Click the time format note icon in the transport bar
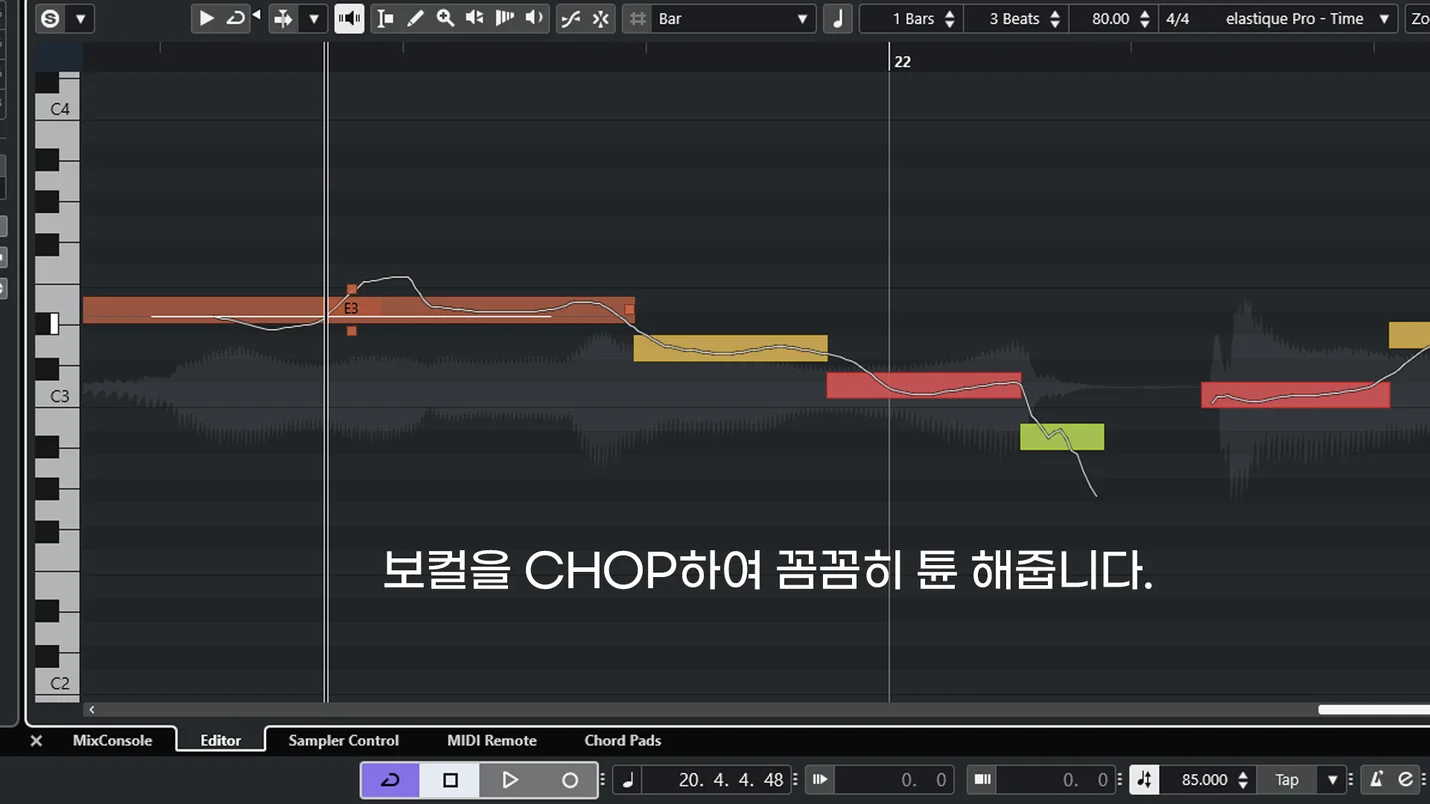 (627, 780)
